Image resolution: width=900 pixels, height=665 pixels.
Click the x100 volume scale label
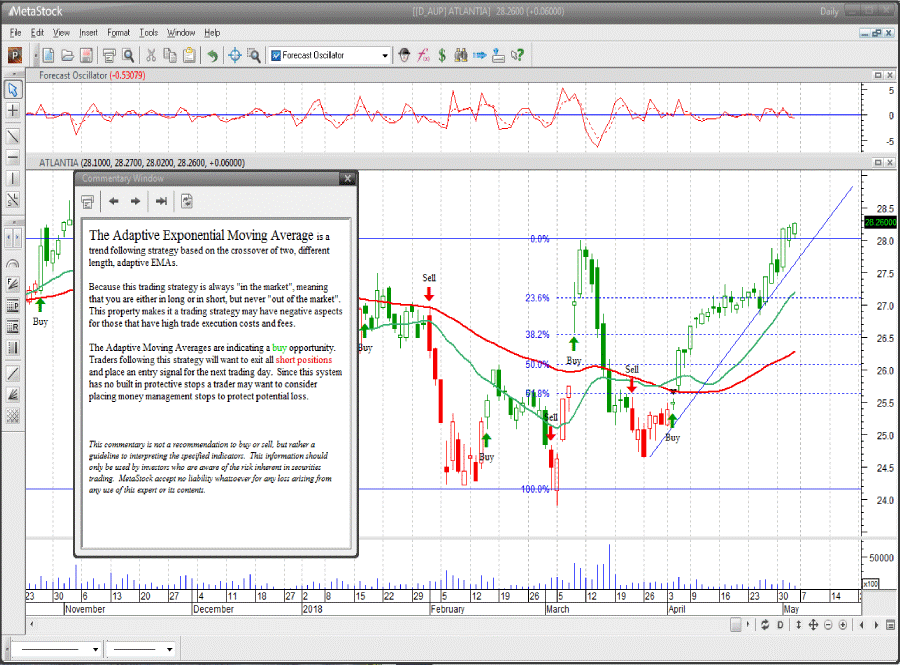[x=871, y=584]
